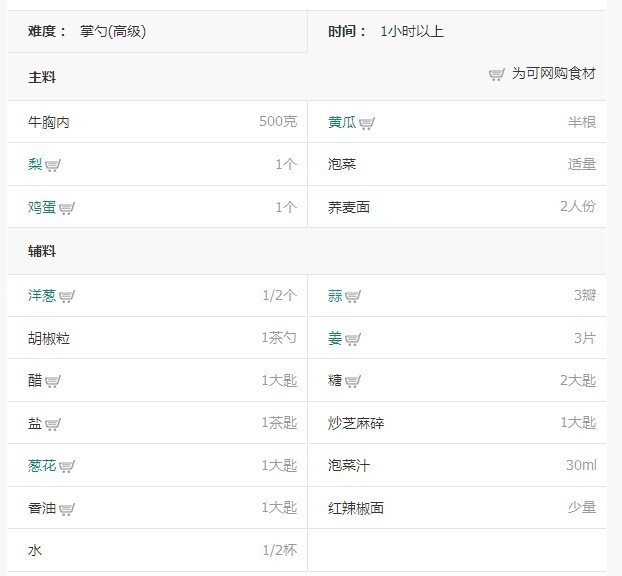The width and height of the screenshot is (622, 576).
Task: Click the cart icon next to 盐
Action: (x=53, y=424)
